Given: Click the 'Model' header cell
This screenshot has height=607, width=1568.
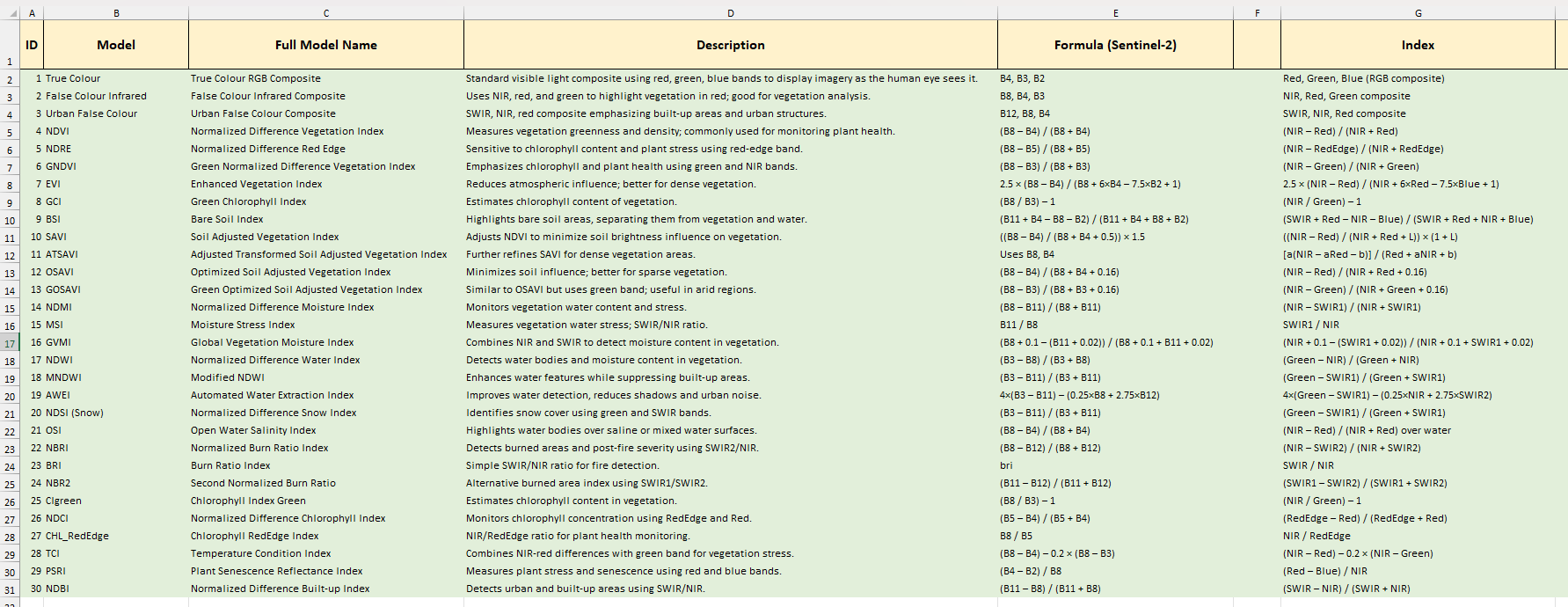Looking at the screenshot, I should click(116, 45).
